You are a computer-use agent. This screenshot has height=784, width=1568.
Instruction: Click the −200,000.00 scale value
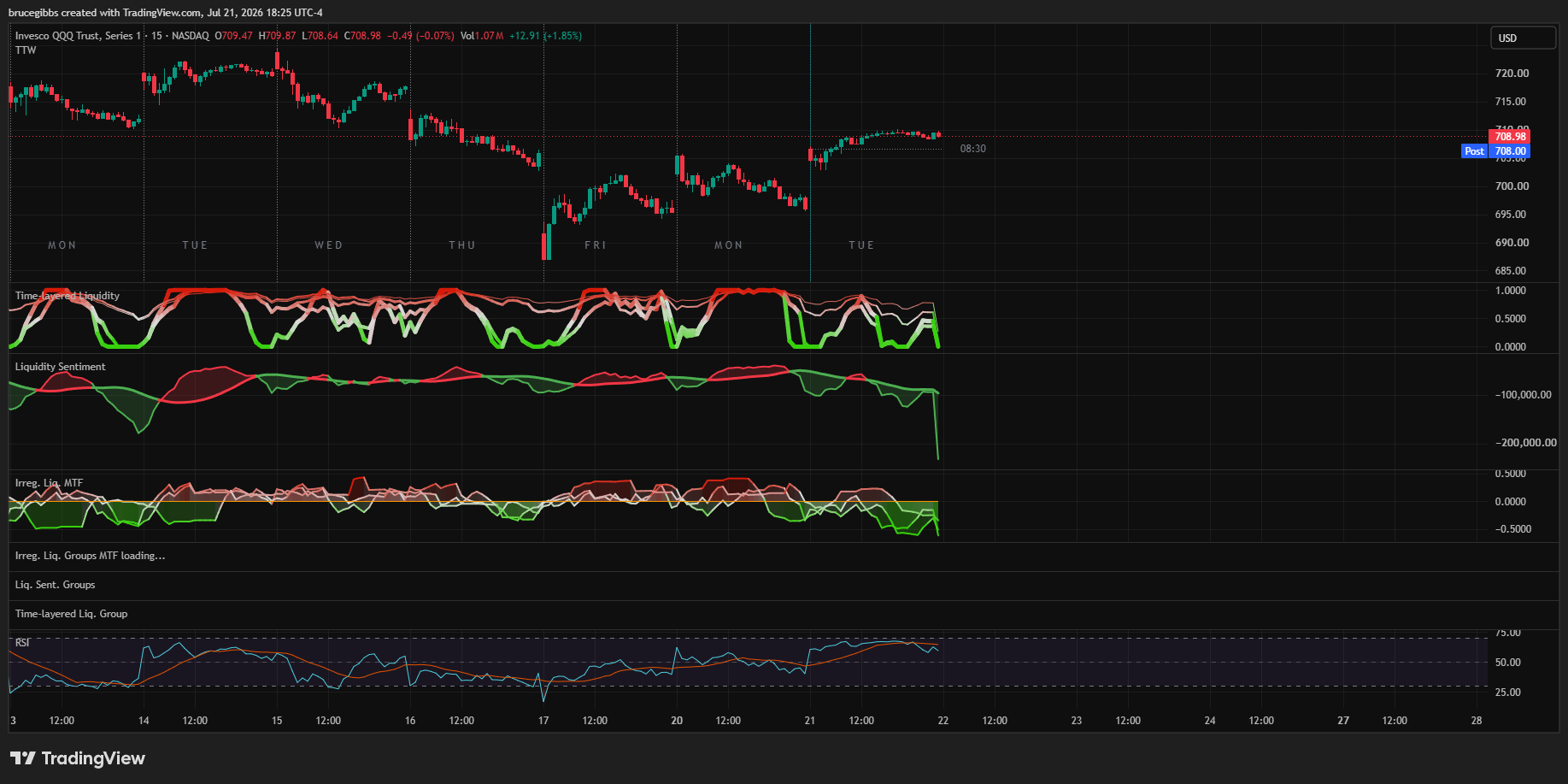click(x=1525, y=443)
